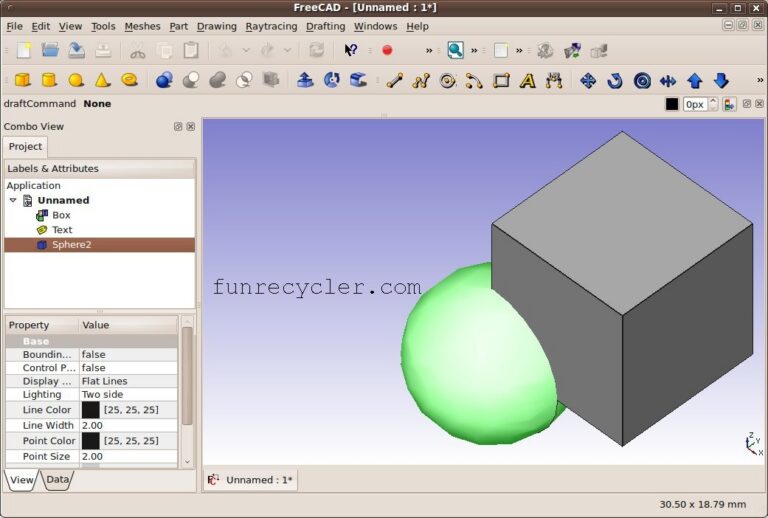Select the Draft Circle tool
The width and height of the screenshot is (768, 518).
[448, 80]
